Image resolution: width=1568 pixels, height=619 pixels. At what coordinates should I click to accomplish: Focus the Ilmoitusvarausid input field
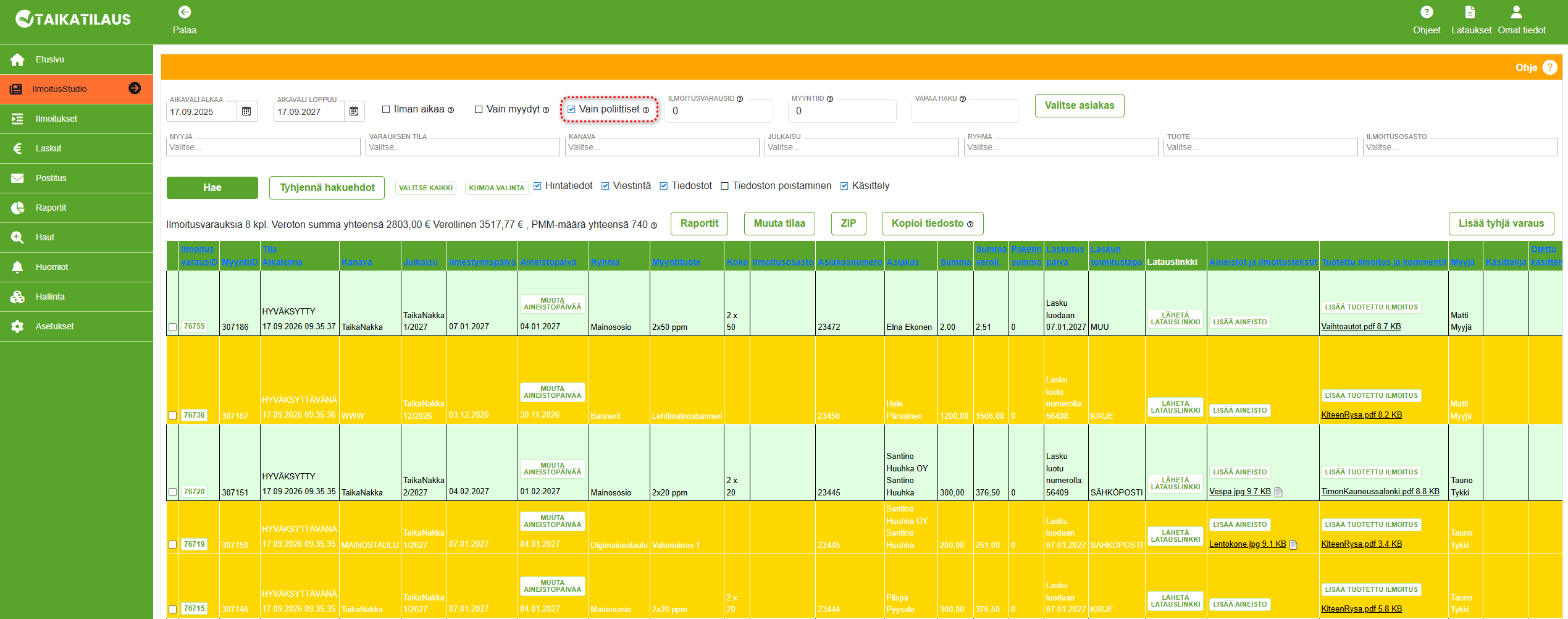720,111
